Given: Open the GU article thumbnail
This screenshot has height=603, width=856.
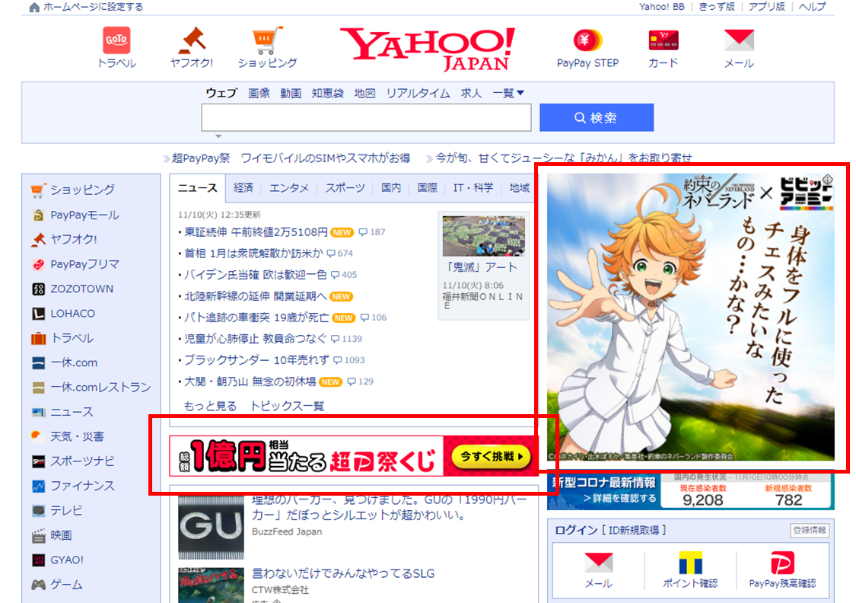Looking at the screenshot, I should [211, 527].
